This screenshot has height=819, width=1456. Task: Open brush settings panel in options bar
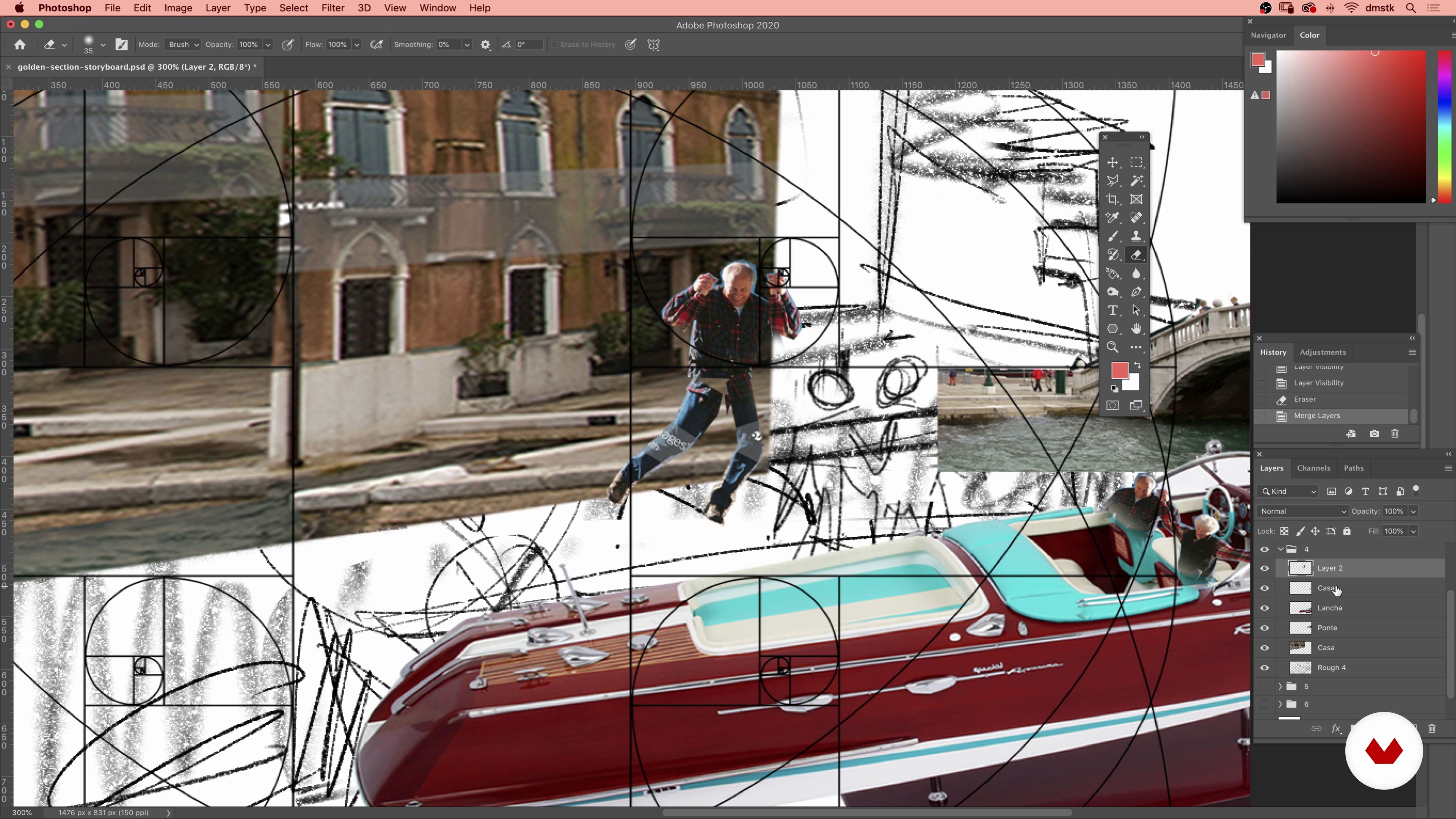[x=121, y=45]
